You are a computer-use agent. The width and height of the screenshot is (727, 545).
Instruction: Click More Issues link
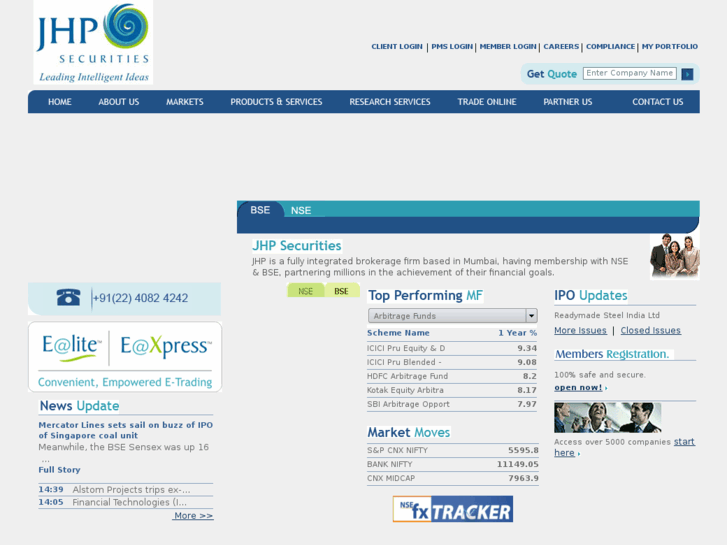pyautogui.click(x=580, y=330)
